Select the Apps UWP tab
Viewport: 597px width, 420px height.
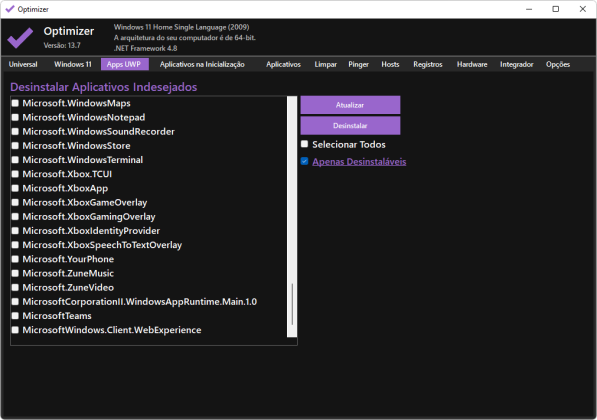click(125, 64)
